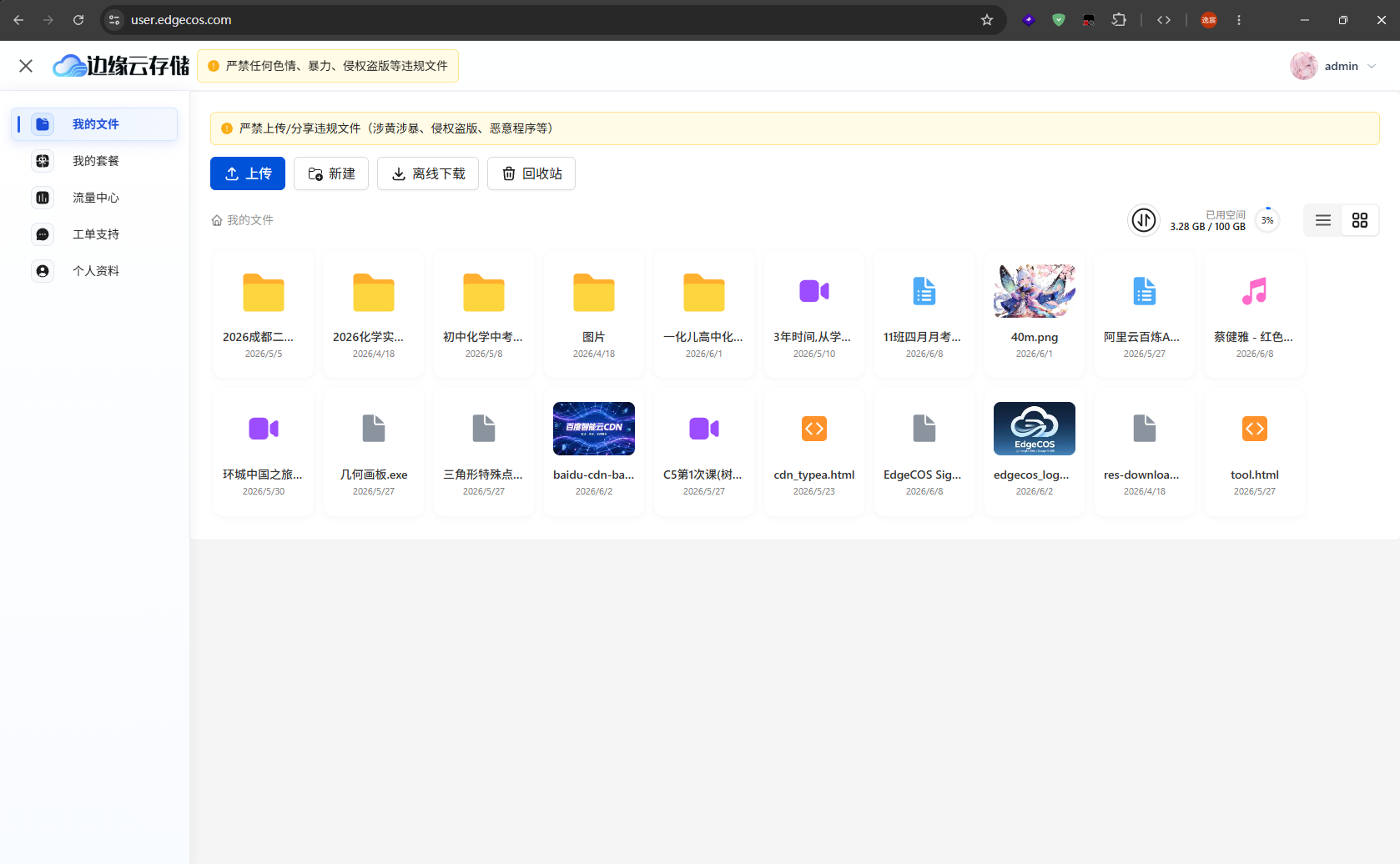
Task: Open the 2026化学实... folder
Action: coord(374,314)
